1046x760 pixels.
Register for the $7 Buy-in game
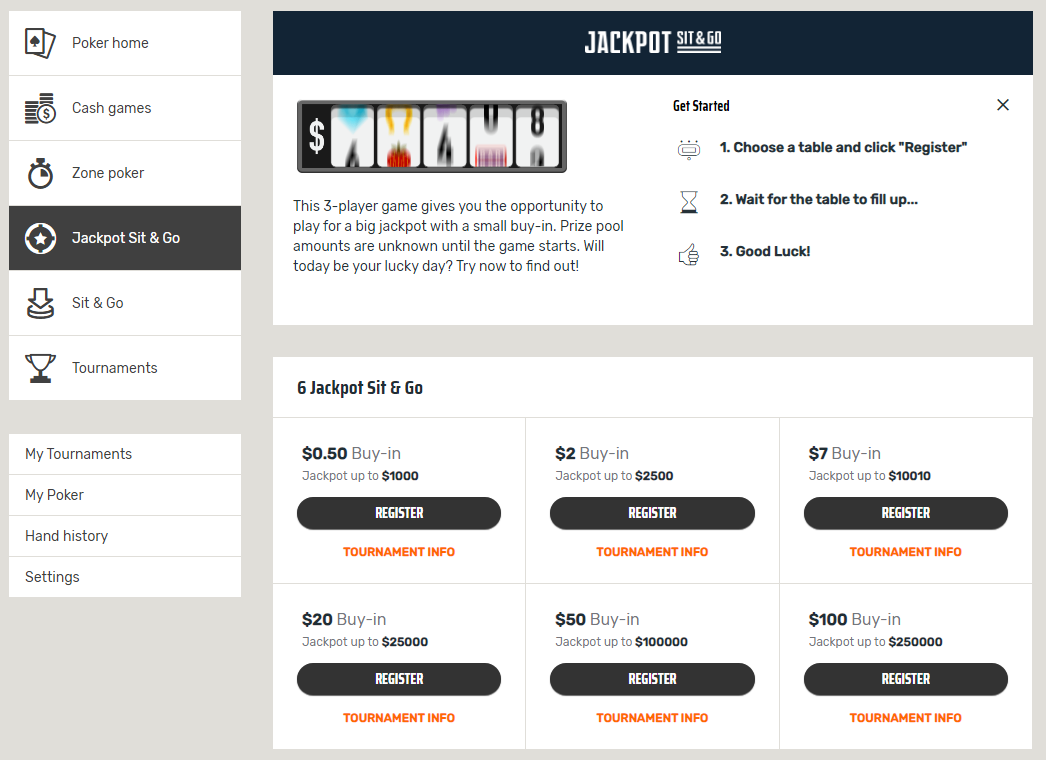coord(905,513)
